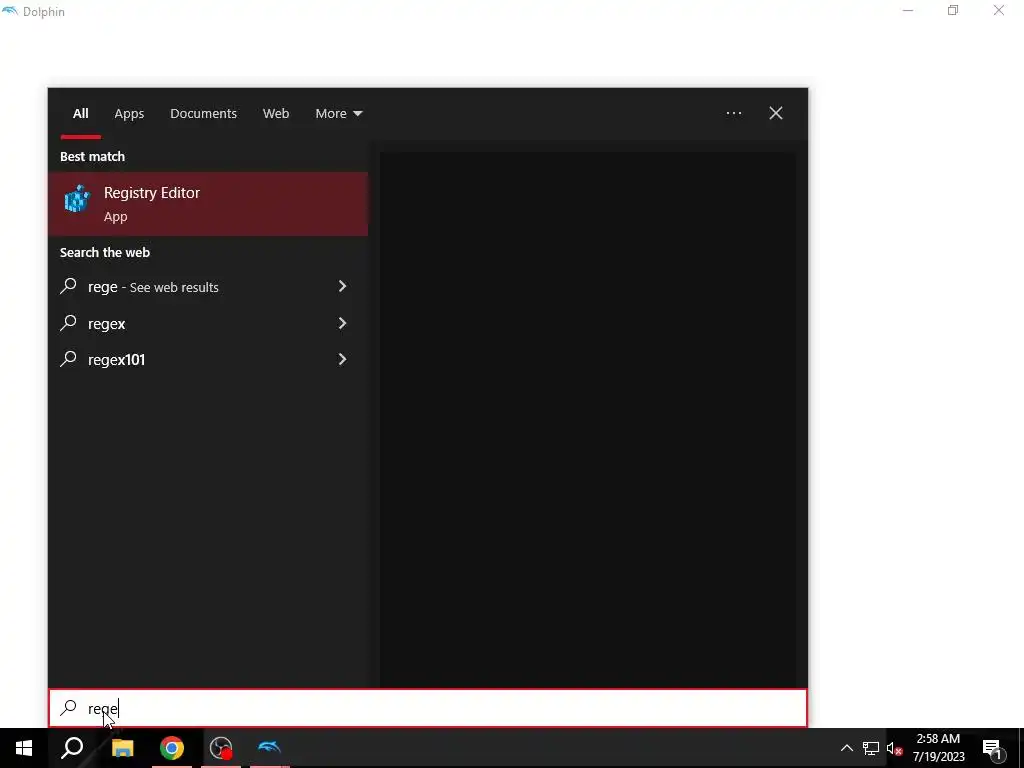
Task: Minimize the Dolphin window
Action: pos(908,10)
